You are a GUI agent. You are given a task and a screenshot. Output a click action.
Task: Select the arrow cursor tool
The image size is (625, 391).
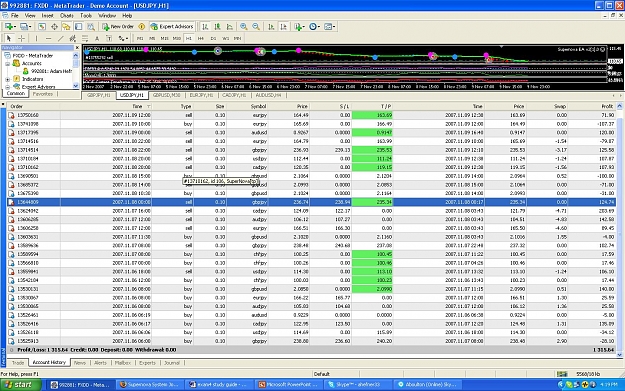tap(9, 38)
